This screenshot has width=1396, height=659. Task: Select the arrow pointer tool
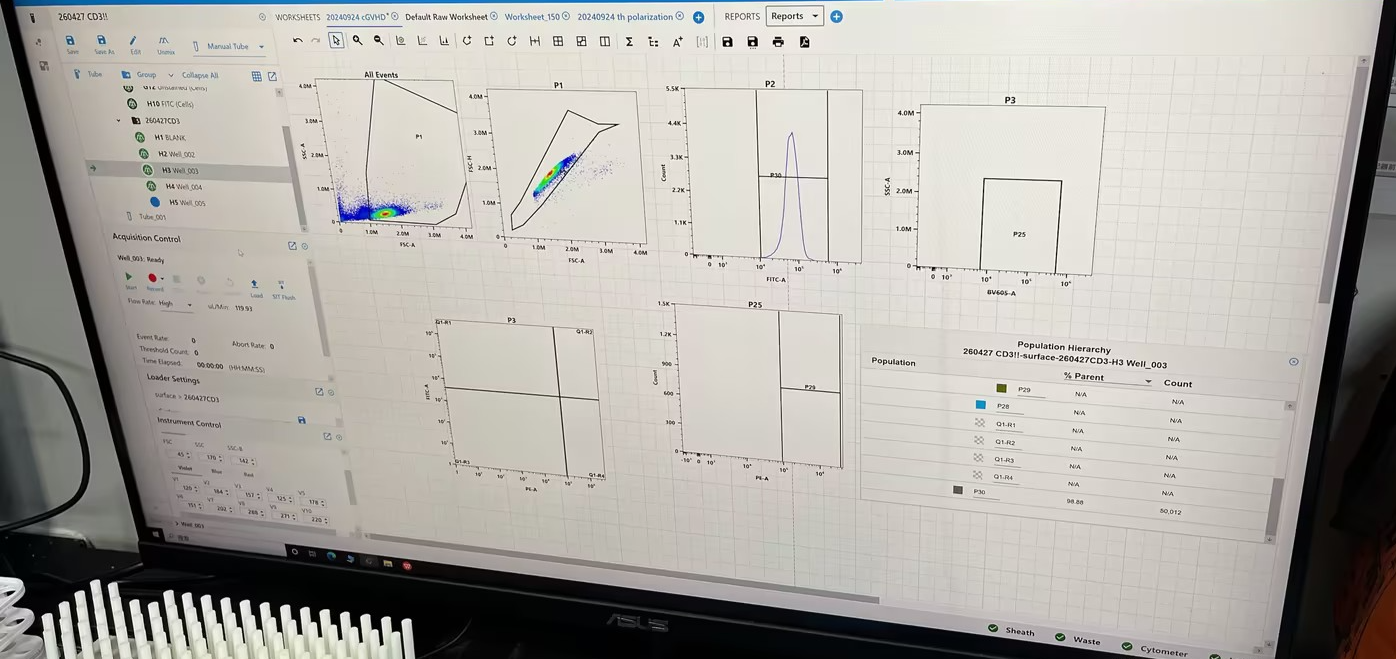pyautogui.click(x=336, y=41)
